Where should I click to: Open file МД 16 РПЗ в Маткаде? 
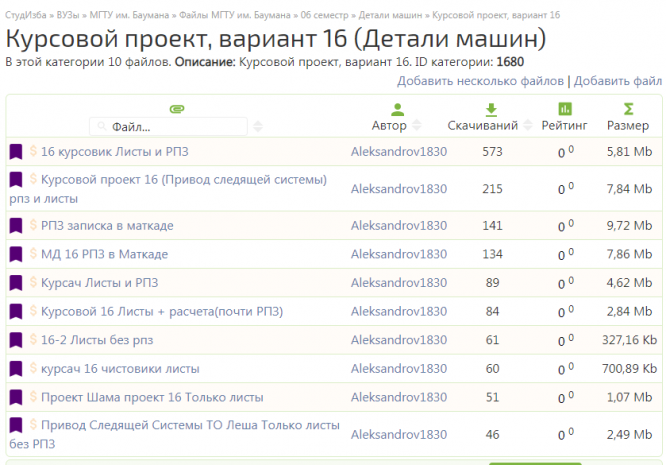[x=104, y=254]
